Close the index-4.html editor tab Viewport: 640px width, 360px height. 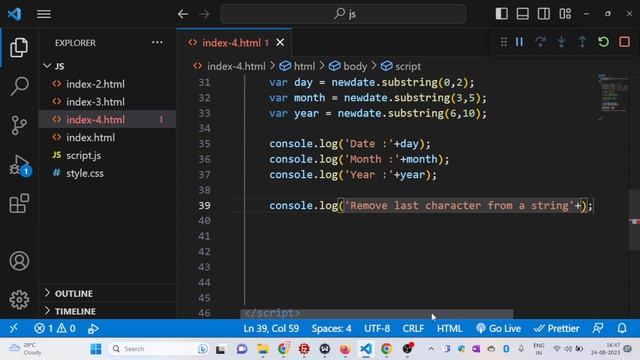[280, 42]
